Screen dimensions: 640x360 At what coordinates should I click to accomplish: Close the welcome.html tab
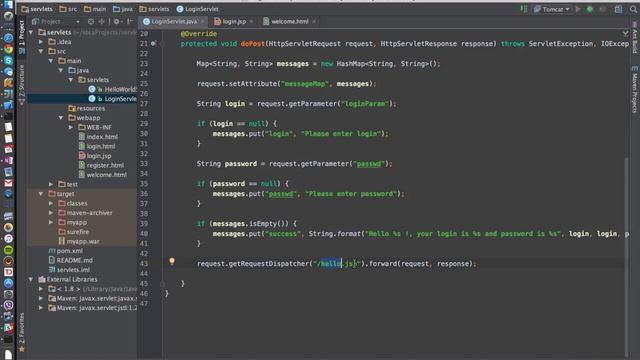314,22
